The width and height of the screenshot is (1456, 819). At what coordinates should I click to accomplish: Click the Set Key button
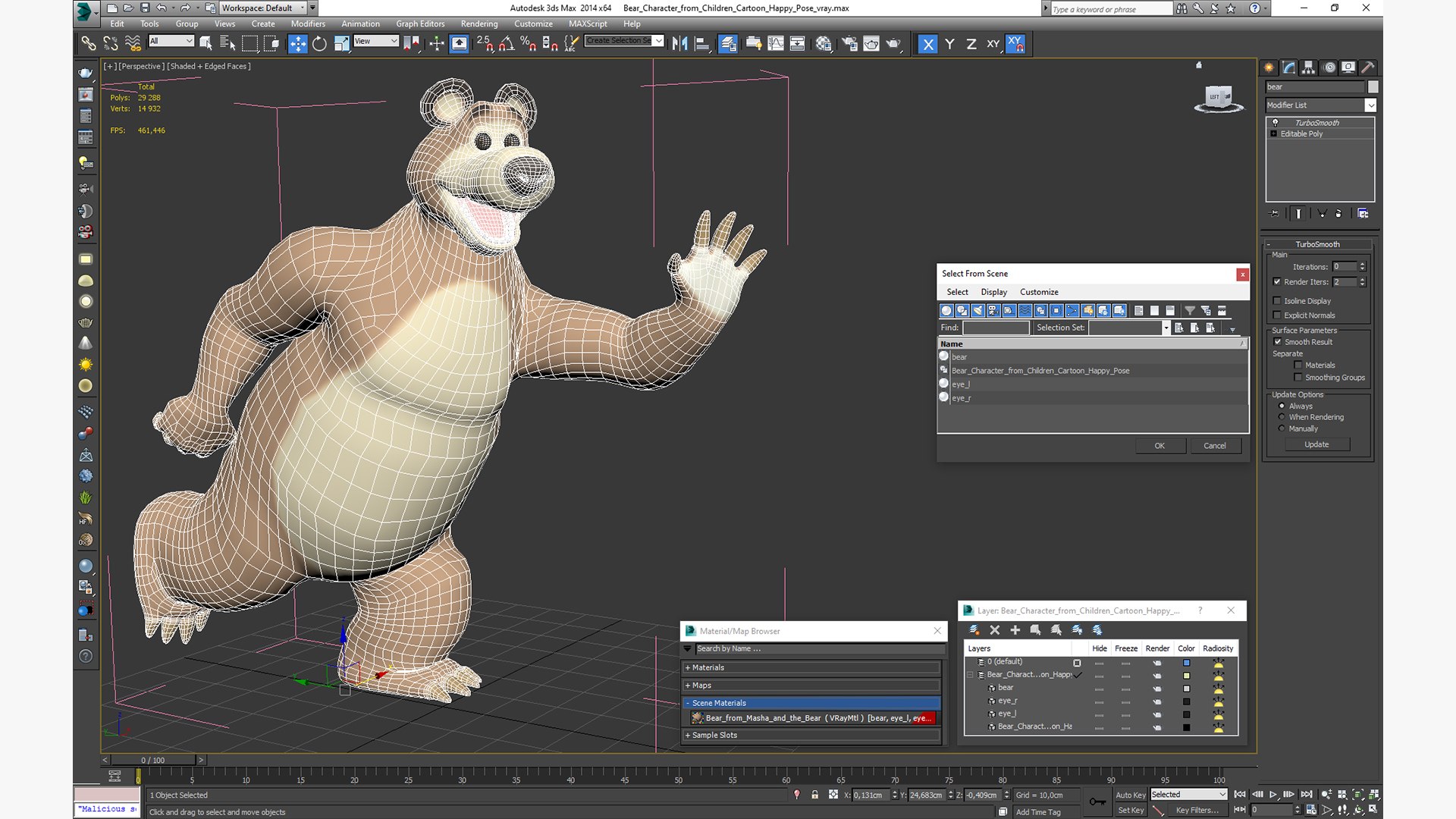[1130, 811]
